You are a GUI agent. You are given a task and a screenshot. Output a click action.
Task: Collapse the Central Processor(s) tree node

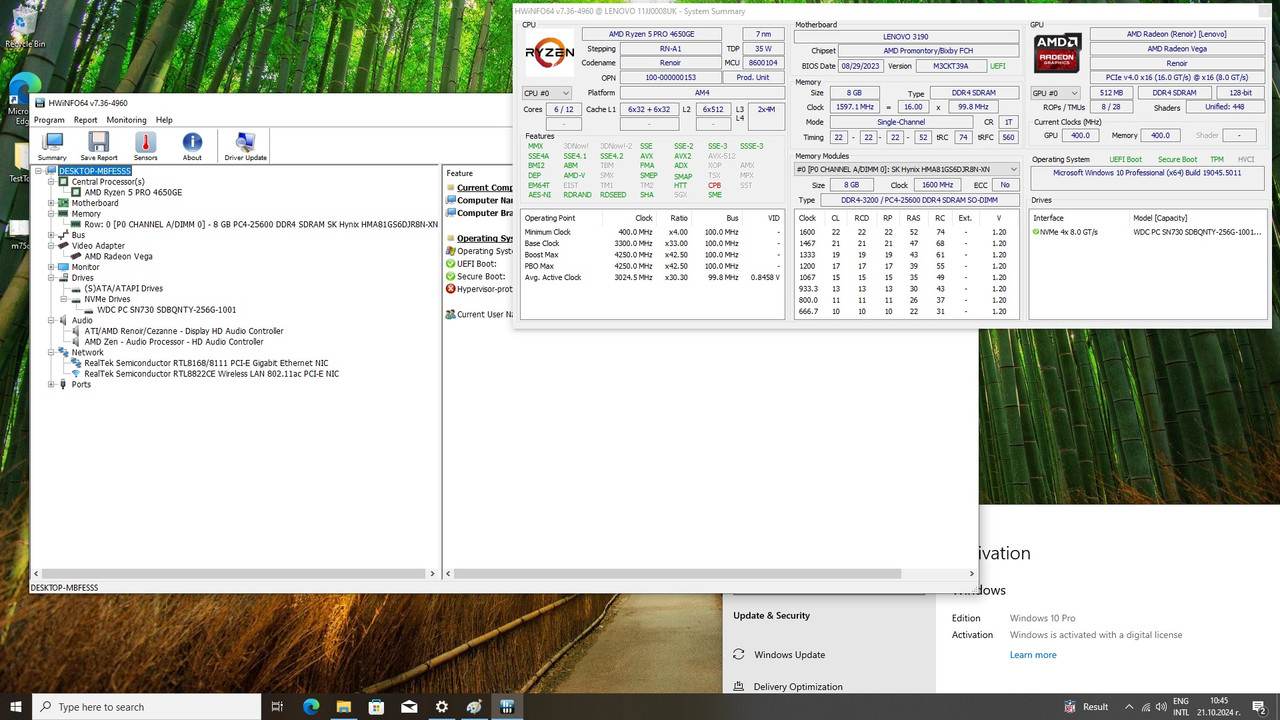[x=51, y=182]
